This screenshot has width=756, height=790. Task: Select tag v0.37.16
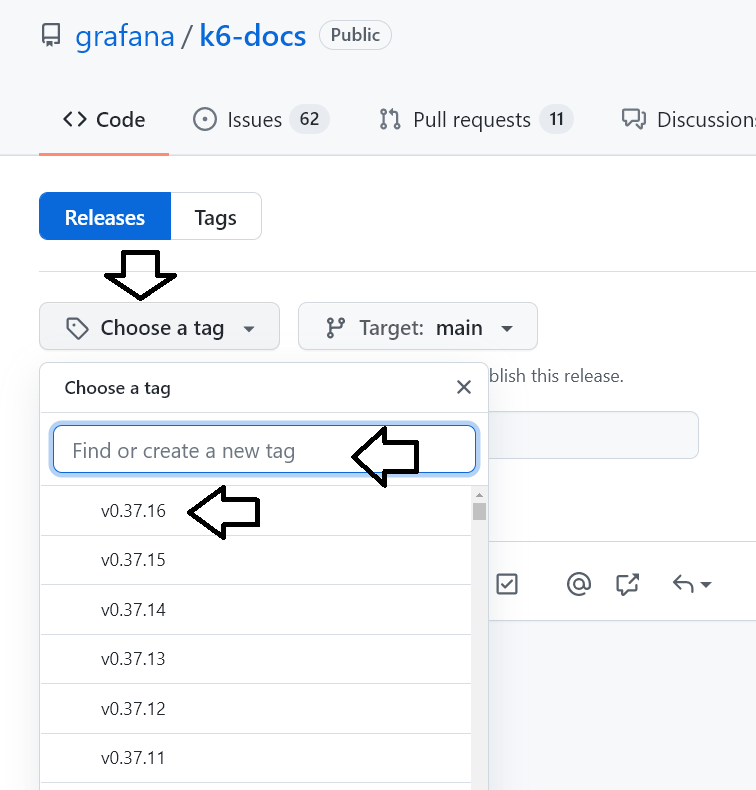tap(256, 511)
